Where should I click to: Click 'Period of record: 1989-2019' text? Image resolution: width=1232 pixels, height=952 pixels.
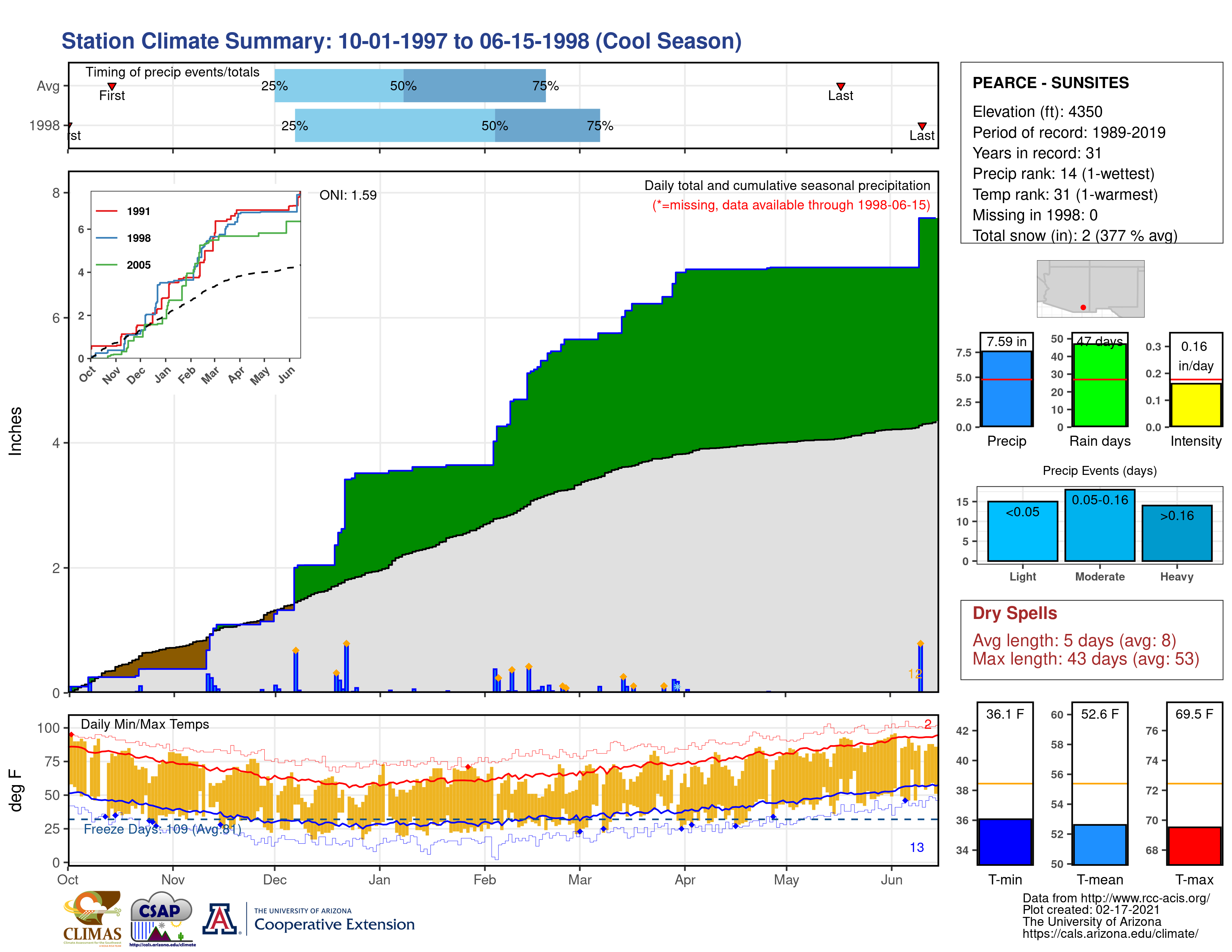[x=1068, y=133]
